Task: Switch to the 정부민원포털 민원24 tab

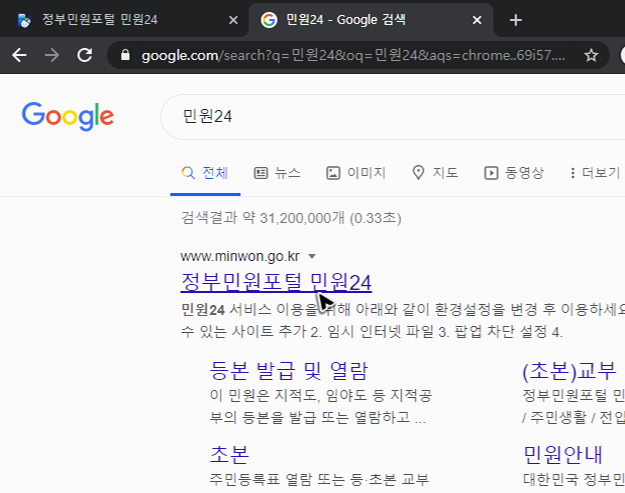Action: coord(124,20)
